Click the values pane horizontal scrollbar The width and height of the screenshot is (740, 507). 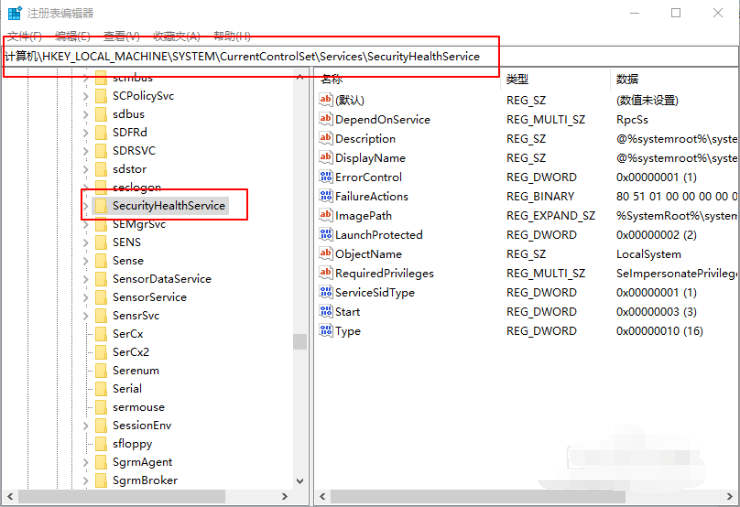470,495
